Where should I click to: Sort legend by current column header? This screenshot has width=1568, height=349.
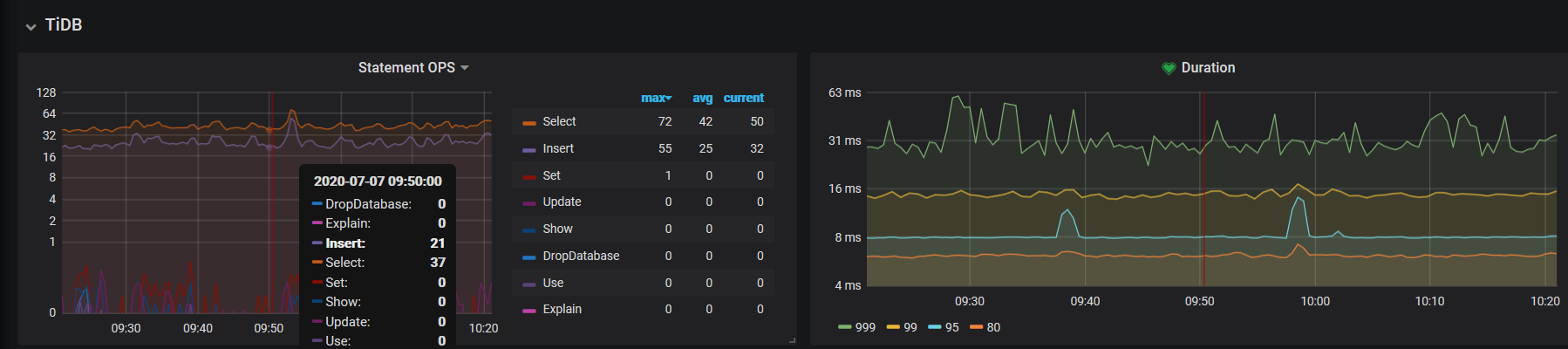[743, 99]
